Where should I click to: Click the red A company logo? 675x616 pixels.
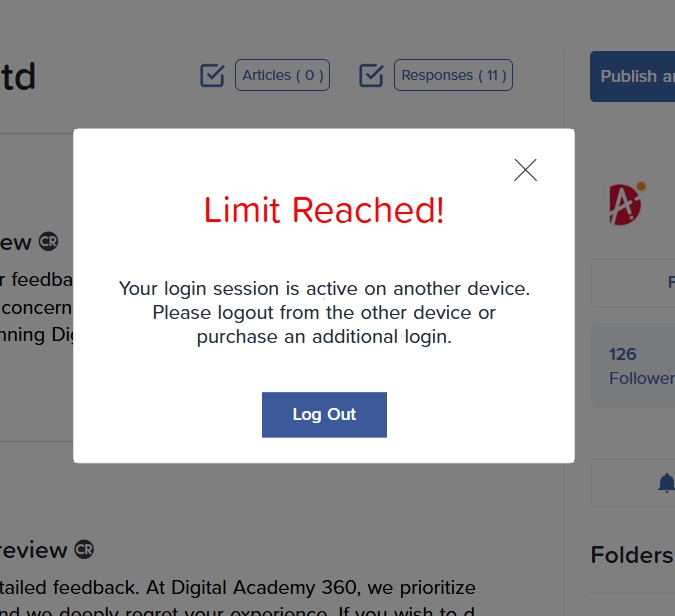click(627, 204)
